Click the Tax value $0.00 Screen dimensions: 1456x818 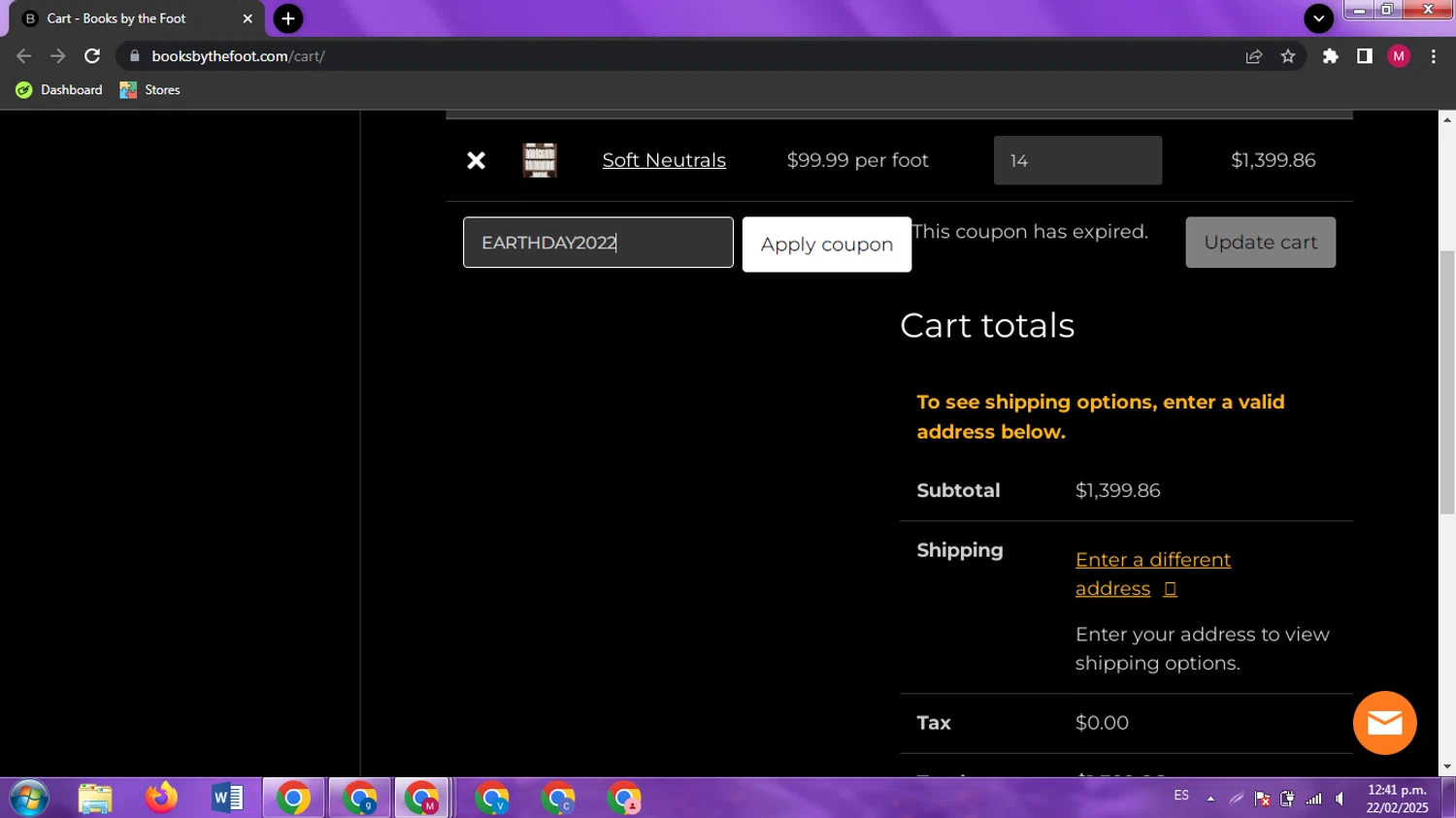point(1102,723)
